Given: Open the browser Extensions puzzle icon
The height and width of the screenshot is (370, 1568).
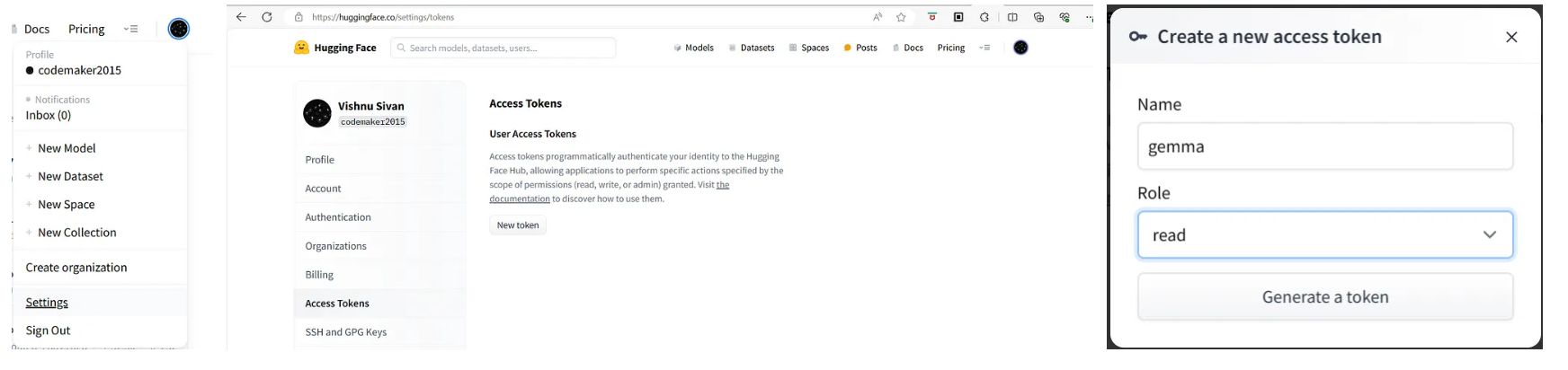Looking at the screenshot, I should click(x=984, y=17).
